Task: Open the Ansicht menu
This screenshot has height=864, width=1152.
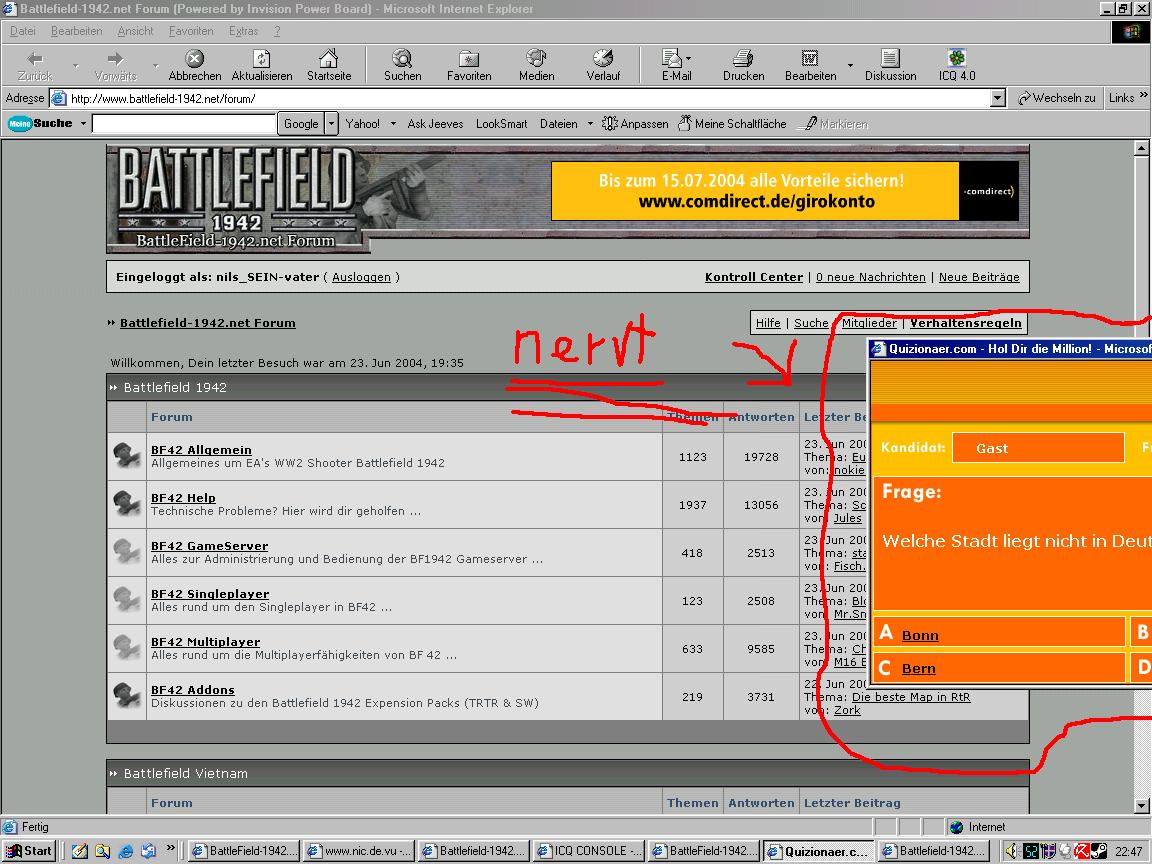Action: click(x=135, y=31)
